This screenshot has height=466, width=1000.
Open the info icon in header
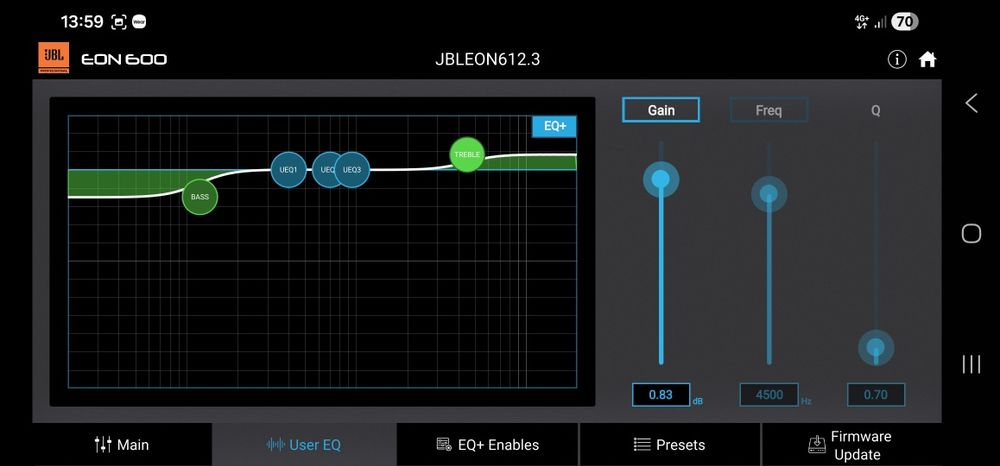pos(897,59)
